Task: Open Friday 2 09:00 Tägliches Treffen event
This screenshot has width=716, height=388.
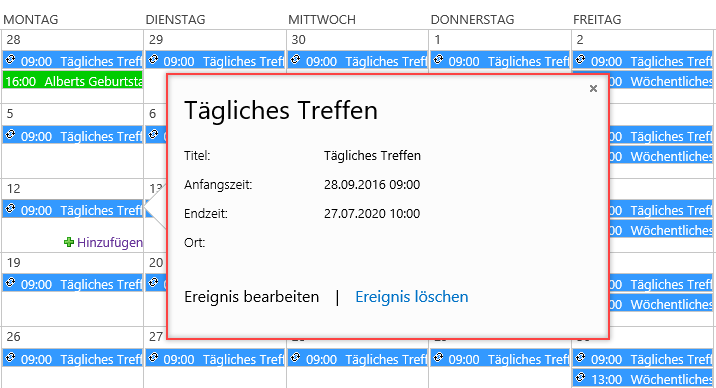Action: [x=642, y=60]
